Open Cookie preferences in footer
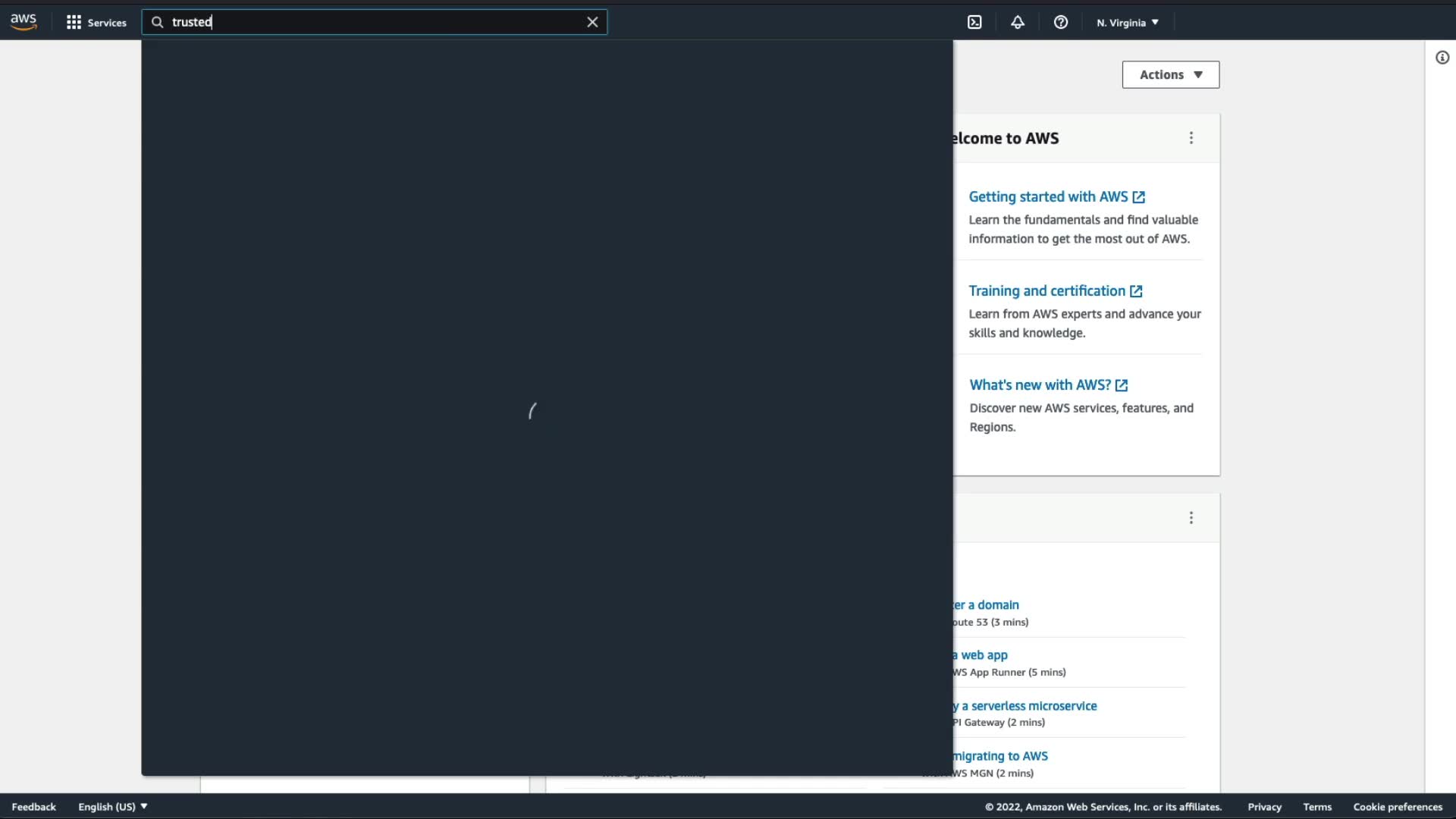 [1398, 807]
